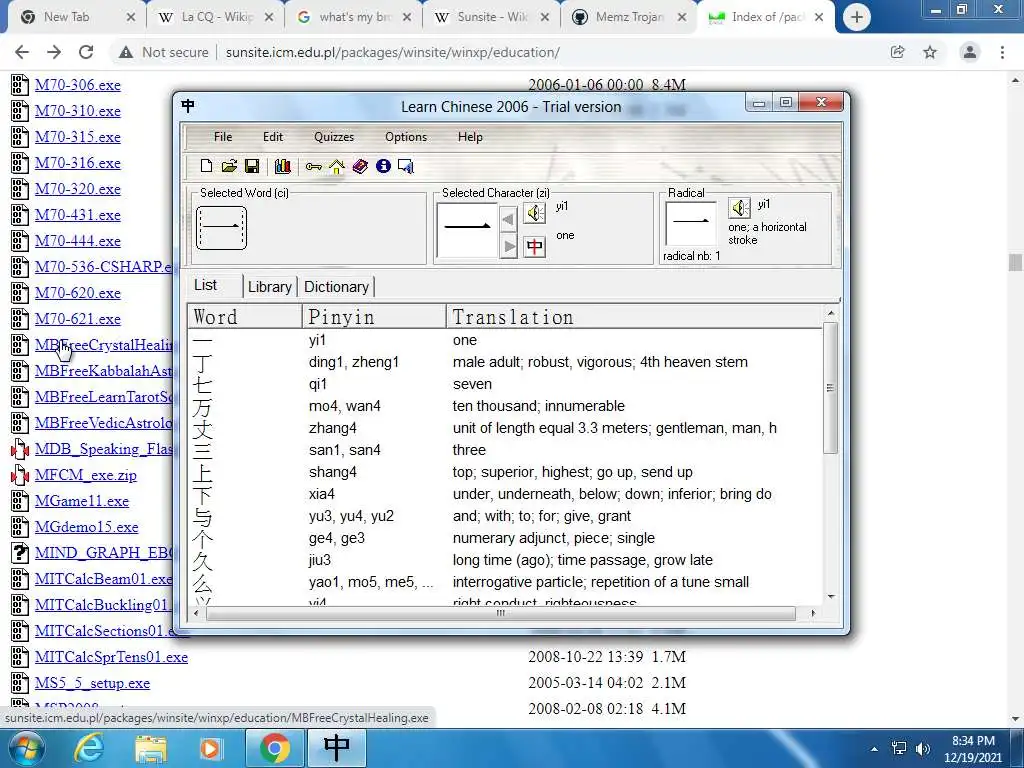The height and width of the screenshot is (768, 1024).
Task: Open Windows Start menu orb
Action: (26, 748)
